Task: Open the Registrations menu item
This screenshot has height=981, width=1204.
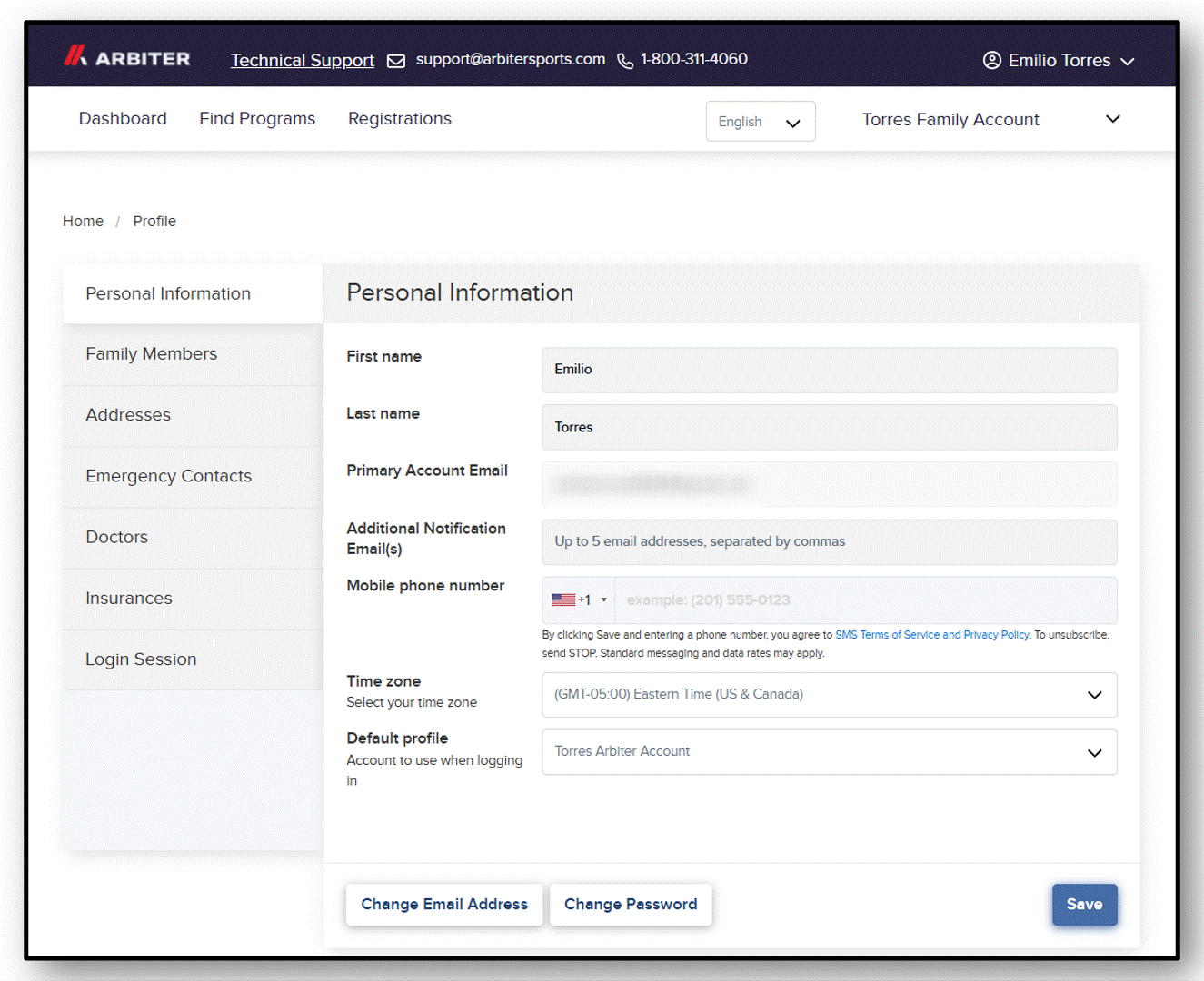Action: 400,119
